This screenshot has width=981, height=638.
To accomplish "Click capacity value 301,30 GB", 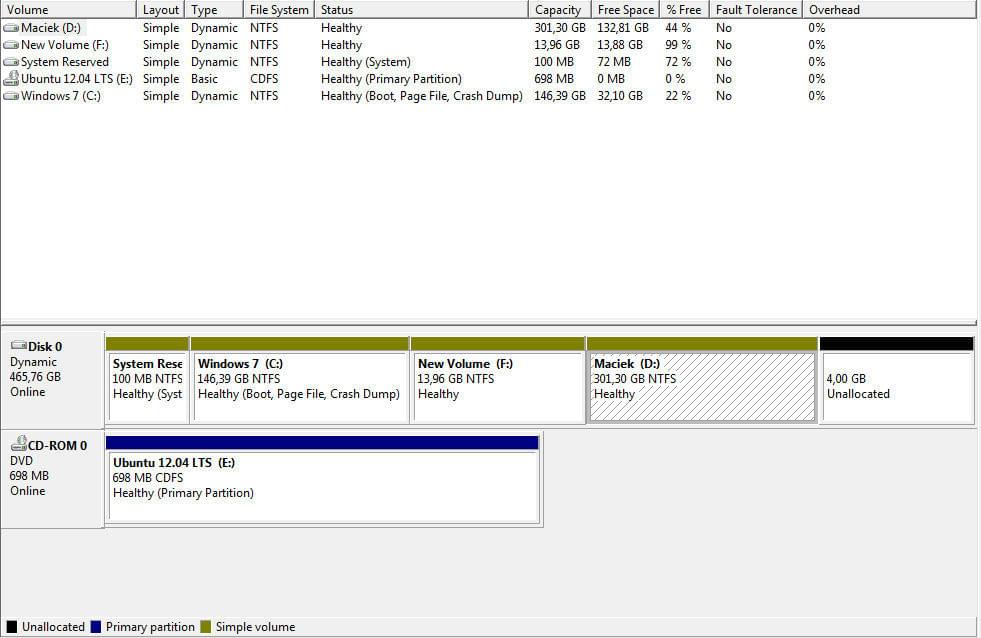I will [x=560, y=28].
